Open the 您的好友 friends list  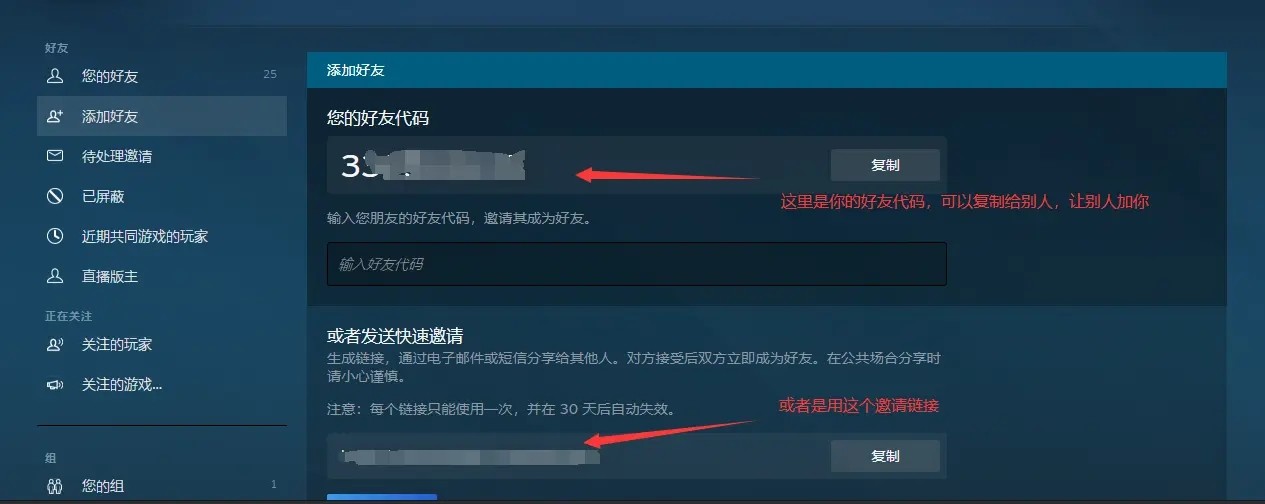click(162, 76)
